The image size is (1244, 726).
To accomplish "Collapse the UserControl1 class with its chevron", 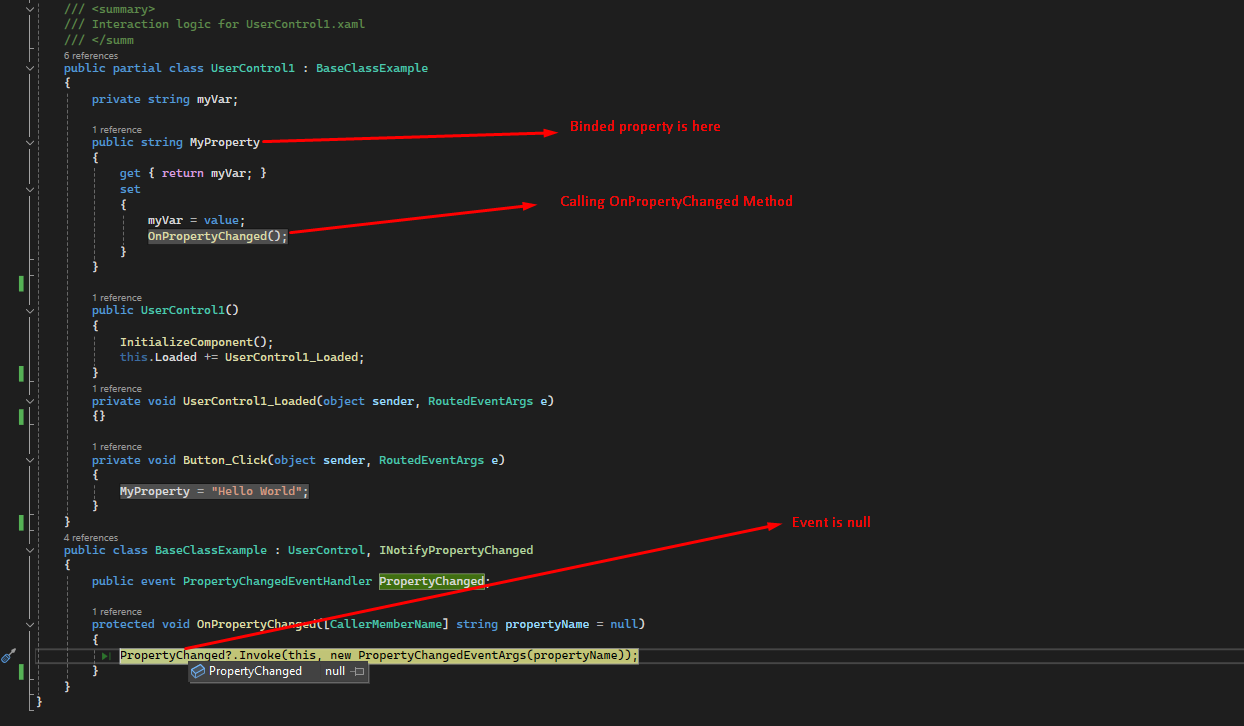I will point(30,67).
